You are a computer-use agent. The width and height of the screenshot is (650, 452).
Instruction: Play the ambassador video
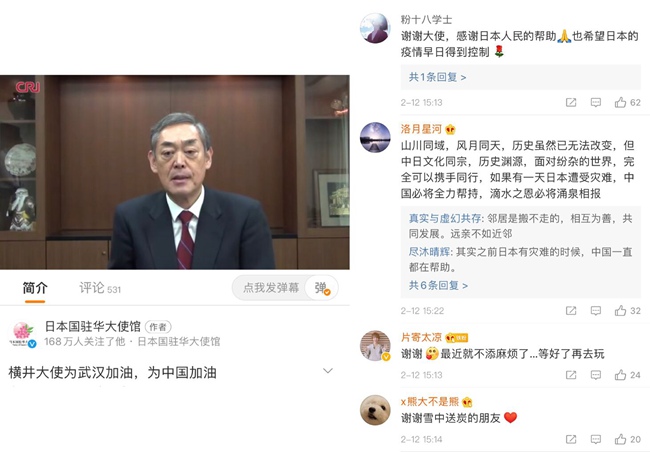click(175, 172)
